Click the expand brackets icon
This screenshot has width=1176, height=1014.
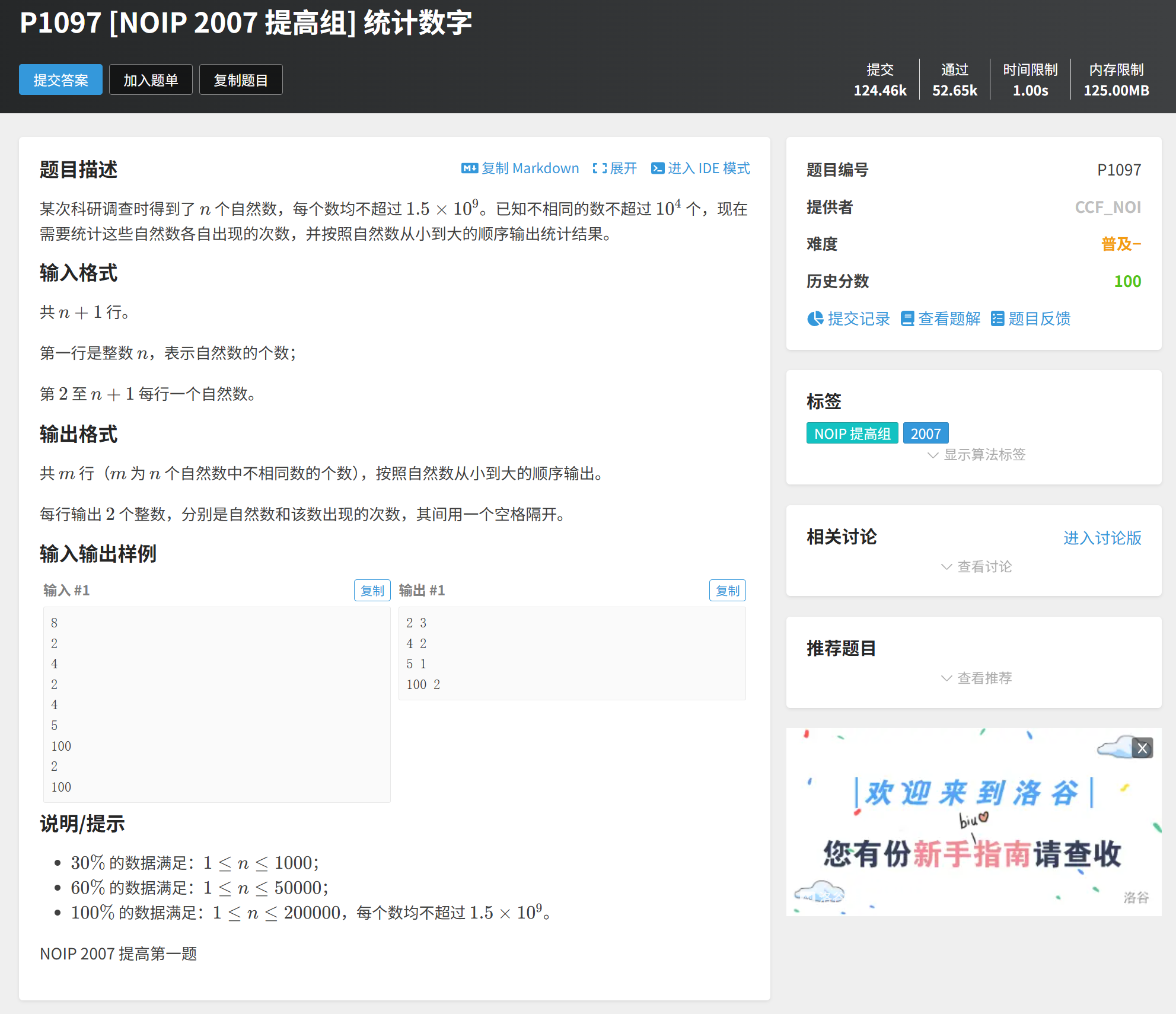click(600, 168)
